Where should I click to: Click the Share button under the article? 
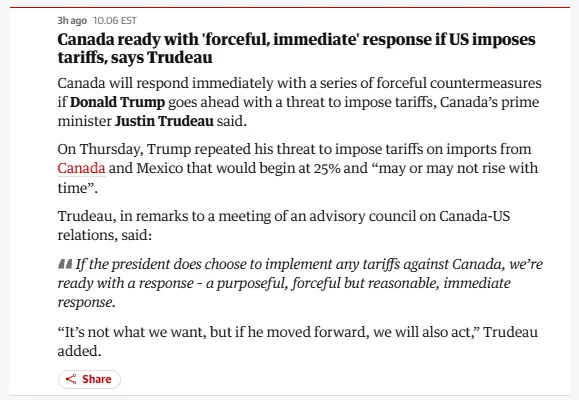(89, 379)
